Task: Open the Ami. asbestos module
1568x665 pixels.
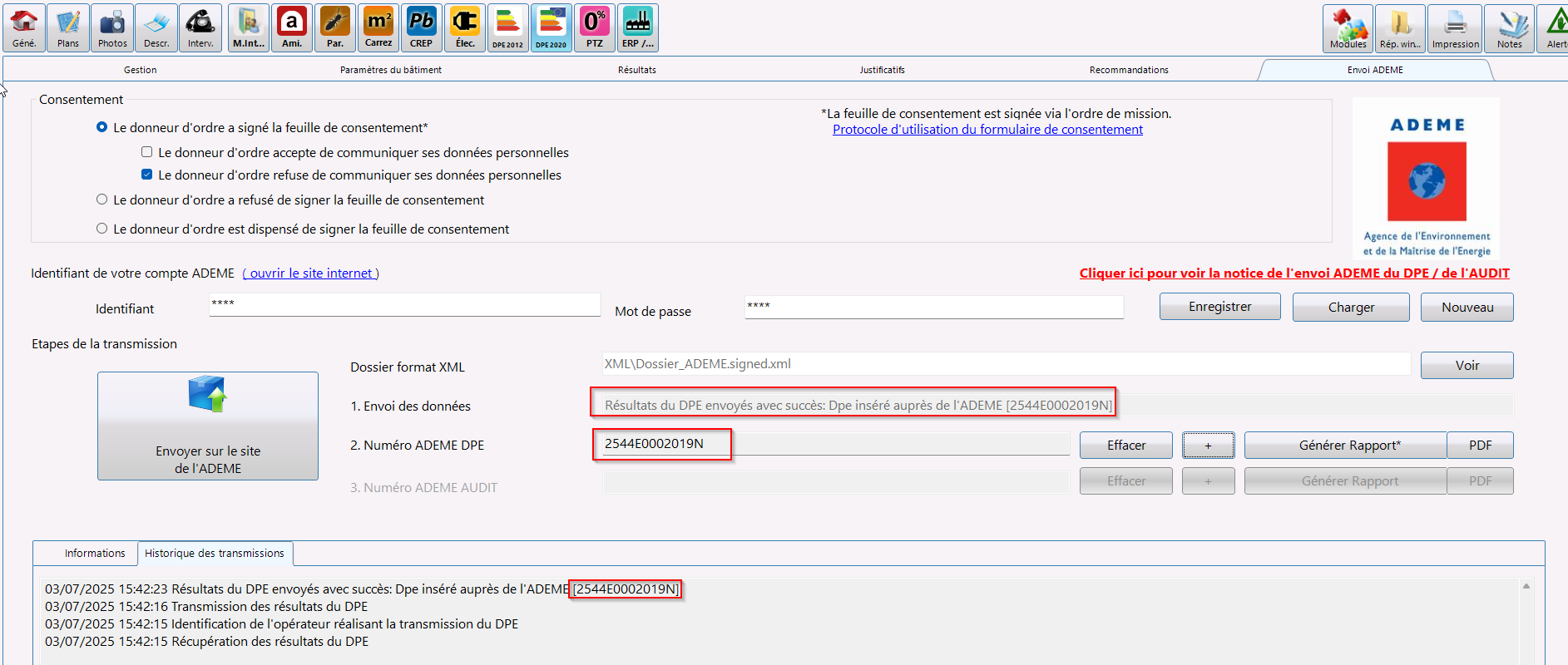Action: (x=292, y=27)
